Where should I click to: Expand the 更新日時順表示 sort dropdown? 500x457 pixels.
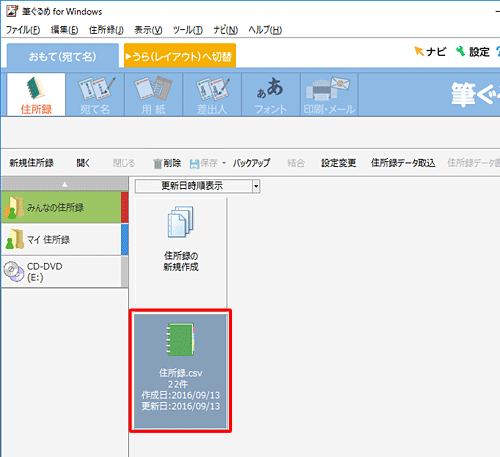[x=256, y=186]
